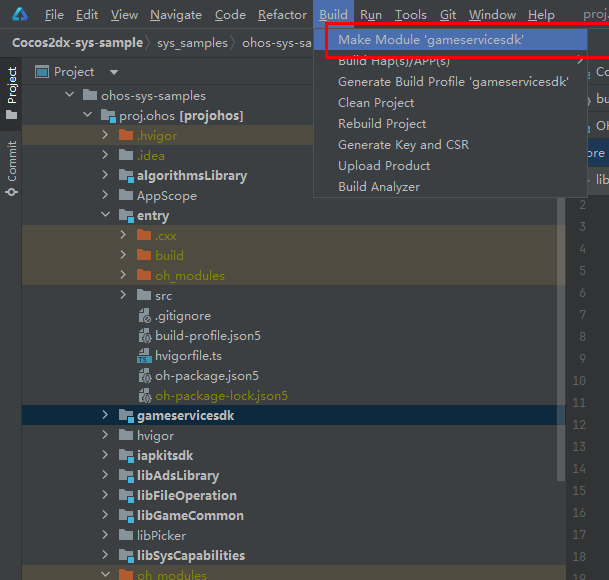Expand the libGameCommon module
609x580 pixels.
105,514
